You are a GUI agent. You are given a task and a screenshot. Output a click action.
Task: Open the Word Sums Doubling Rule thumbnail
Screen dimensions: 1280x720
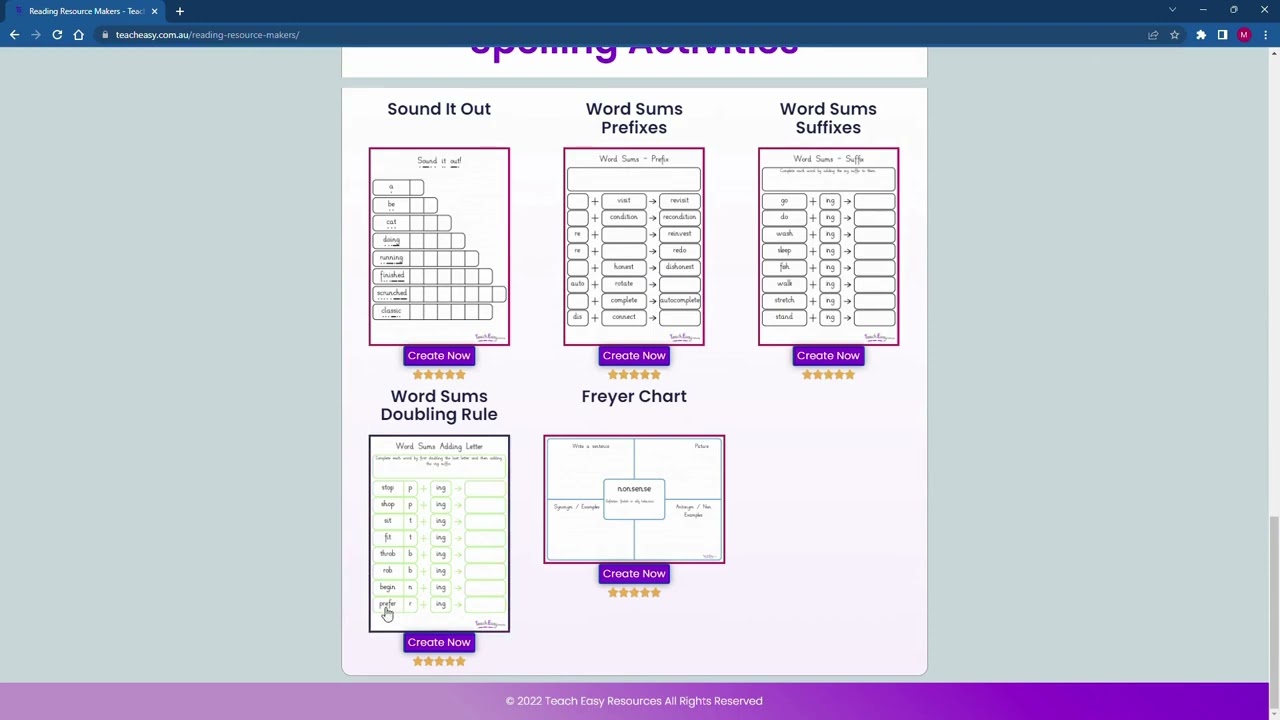point(439,533)
